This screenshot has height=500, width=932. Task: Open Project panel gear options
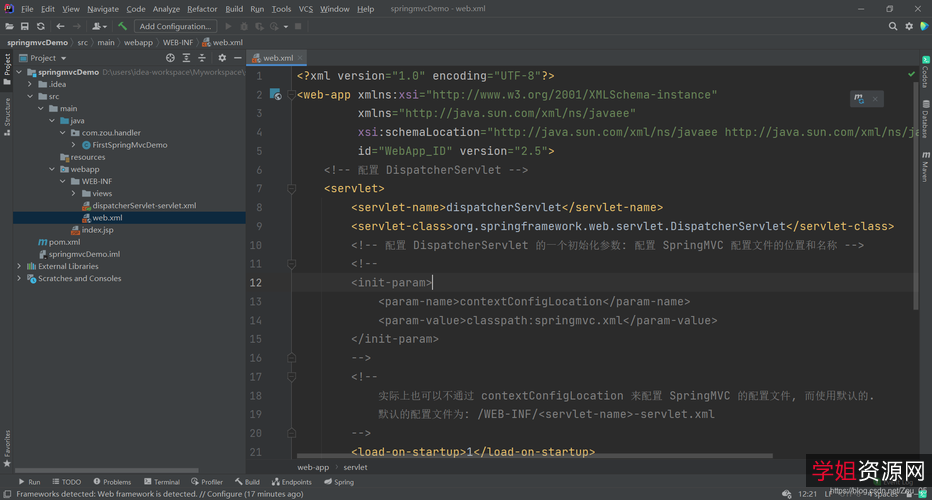click(222, 58)
